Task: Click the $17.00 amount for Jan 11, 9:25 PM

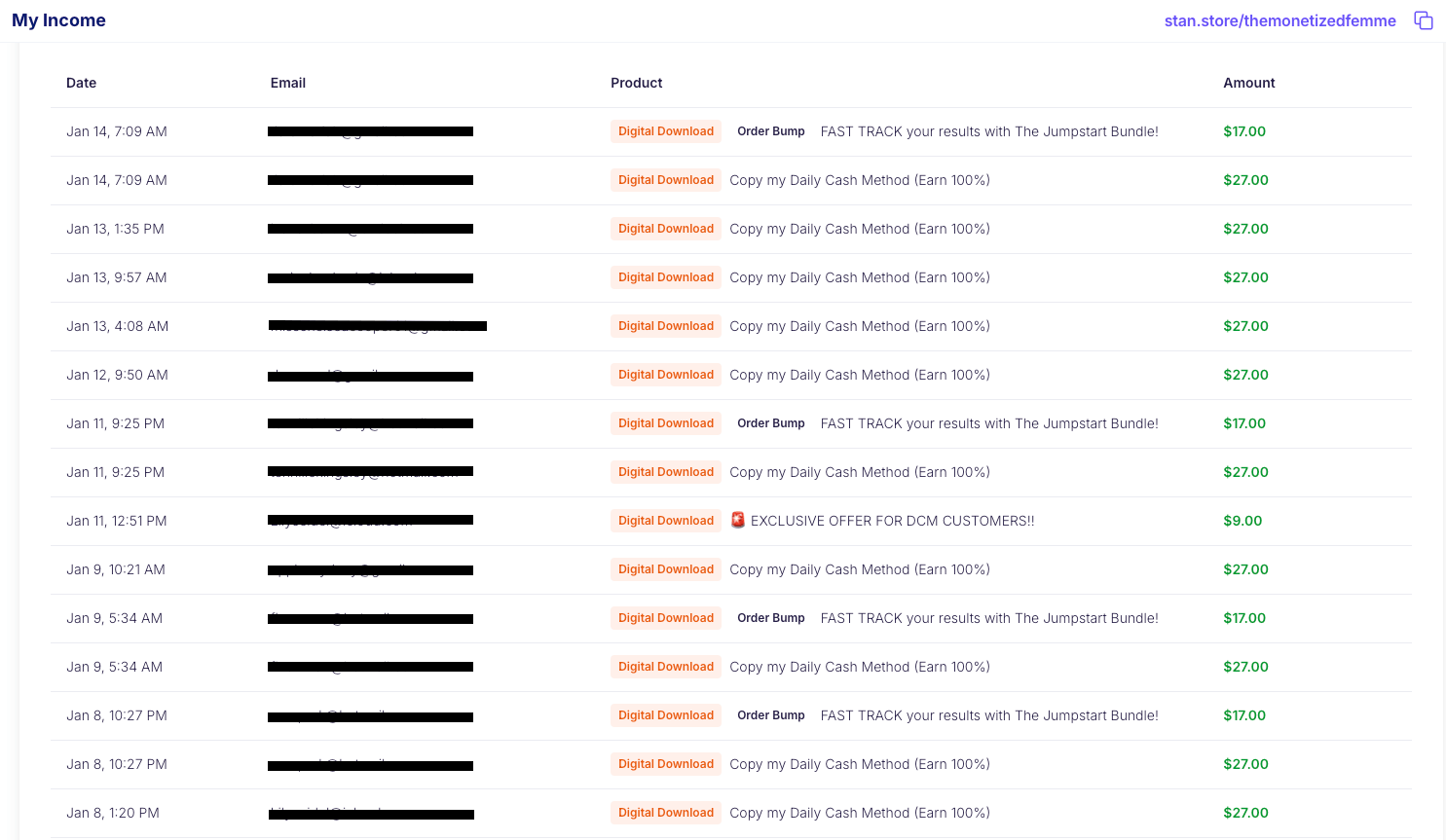Action: pyautogui.click(x=1244, y=423)
